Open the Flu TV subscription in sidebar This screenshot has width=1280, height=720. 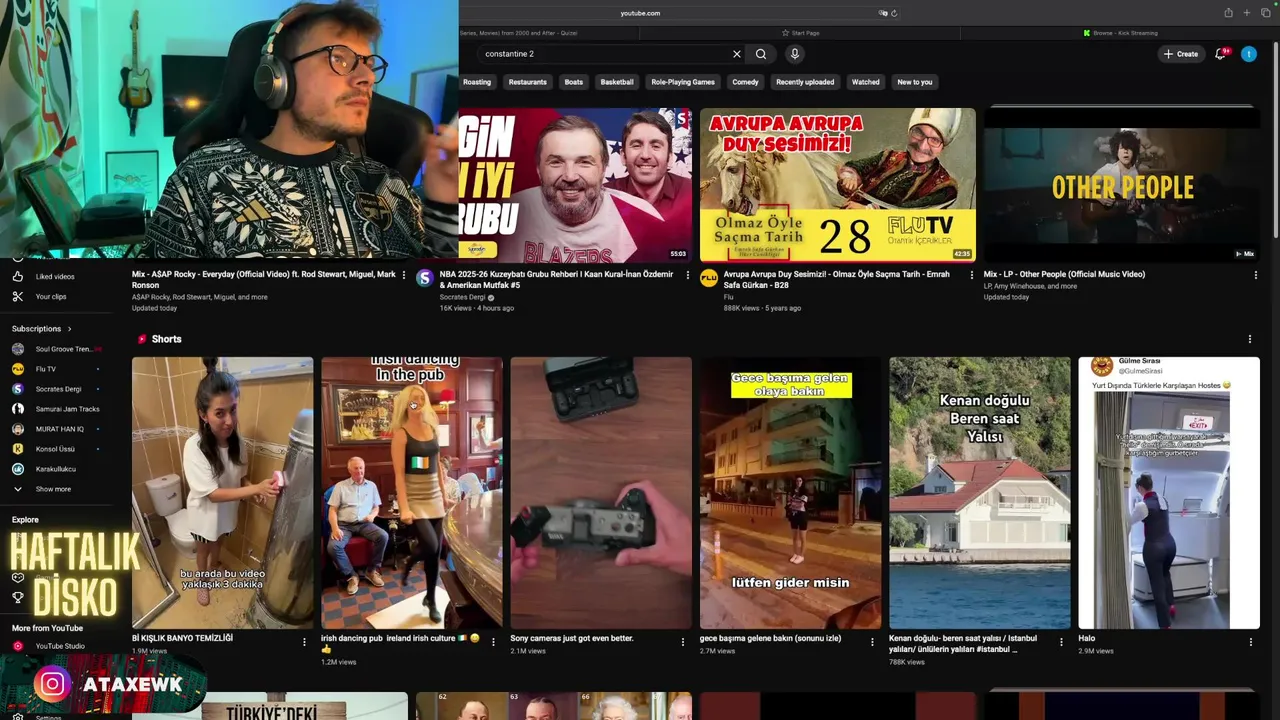[x=56, y=369]
